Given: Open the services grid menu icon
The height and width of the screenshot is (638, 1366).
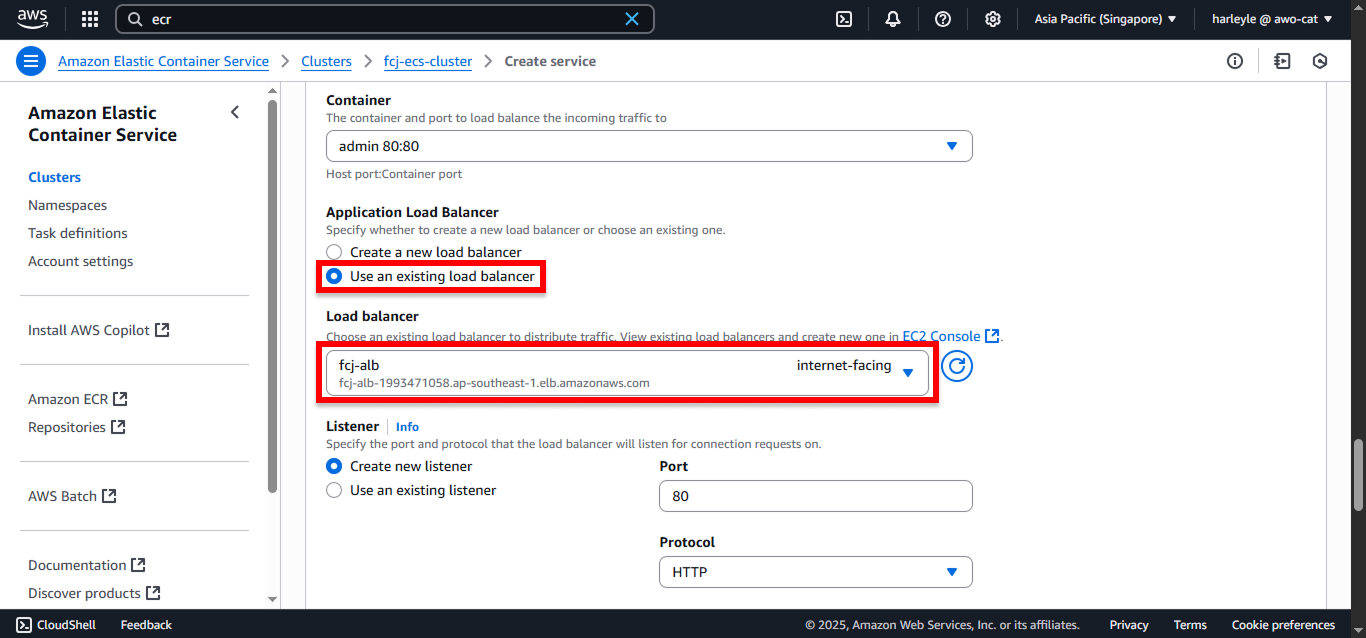Looking at the screenshot, I should (x=90, y=19).
